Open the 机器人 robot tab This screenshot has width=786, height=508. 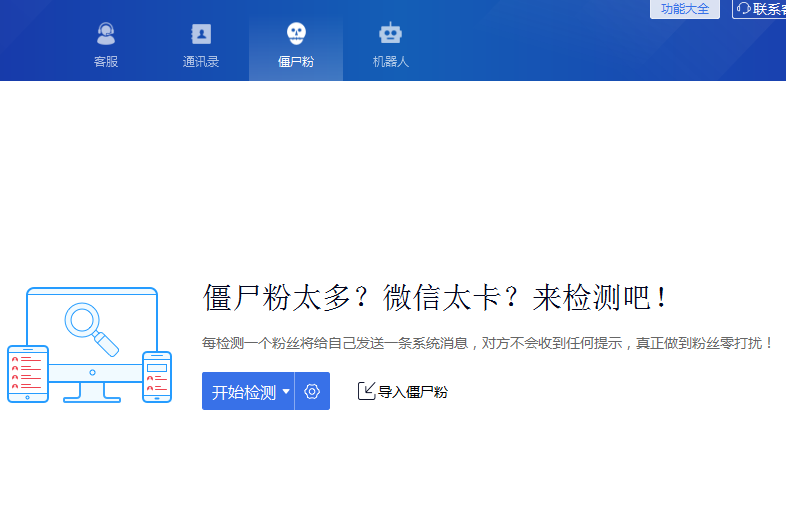390,46
